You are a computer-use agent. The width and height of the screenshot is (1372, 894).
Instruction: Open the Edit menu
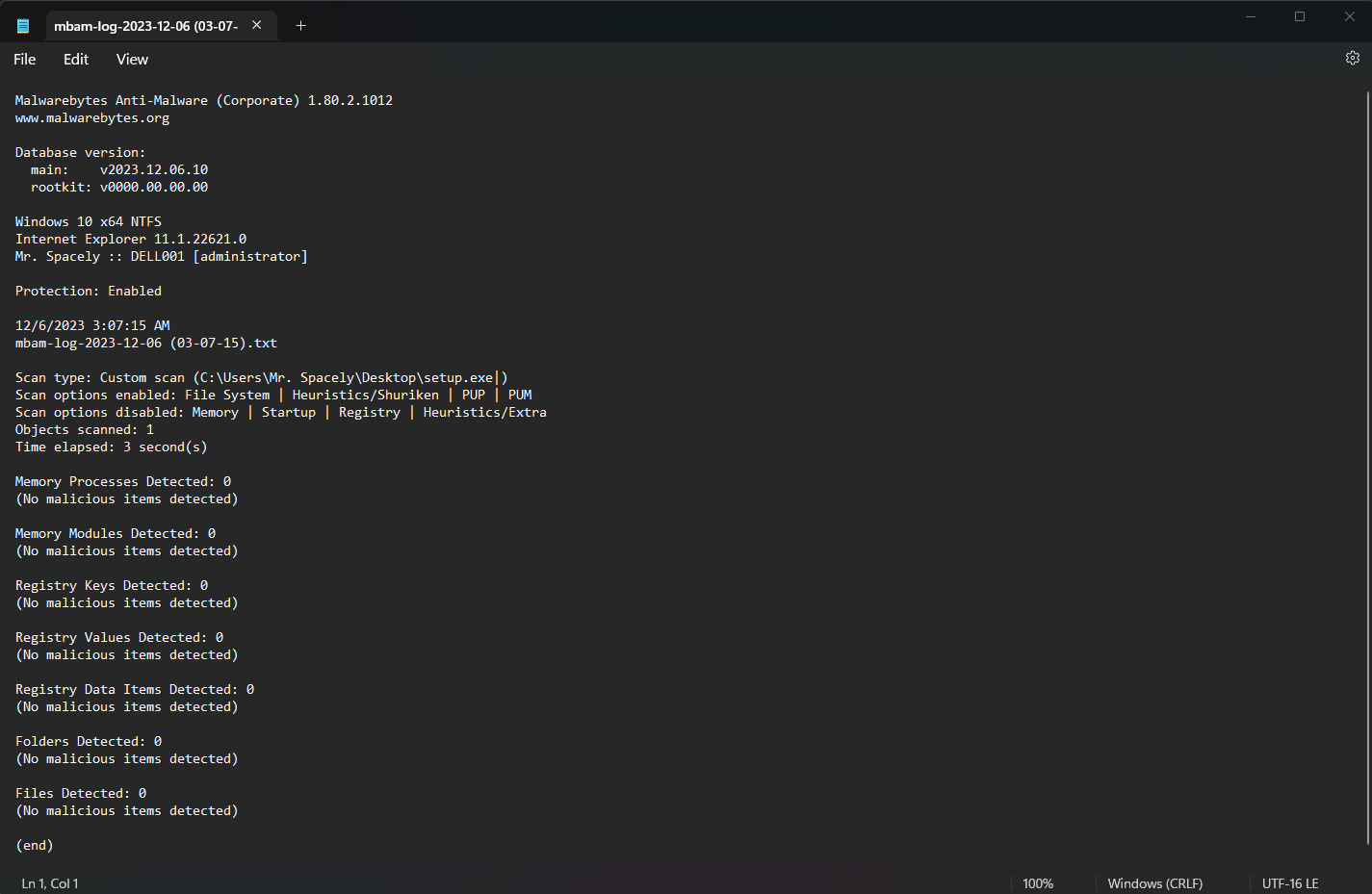pos(76,60)
